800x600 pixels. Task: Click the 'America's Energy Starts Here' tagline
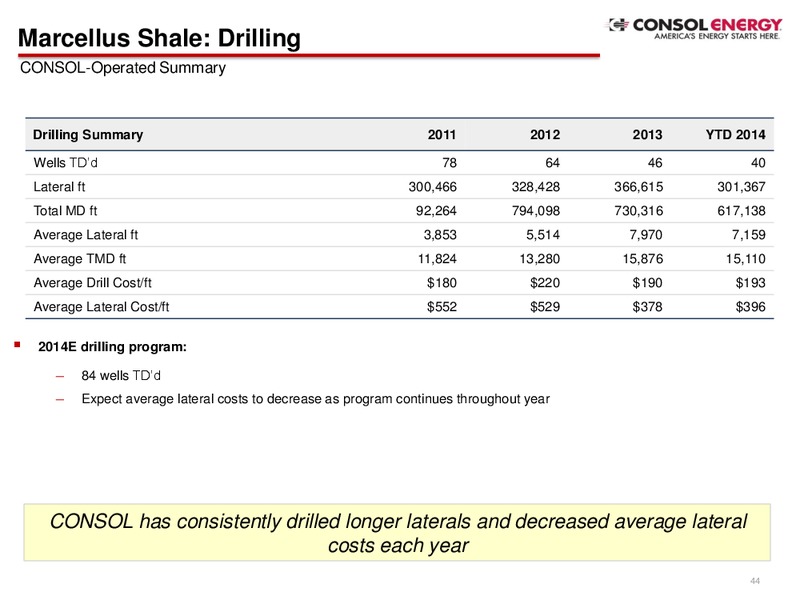click(x=717, y=36)
